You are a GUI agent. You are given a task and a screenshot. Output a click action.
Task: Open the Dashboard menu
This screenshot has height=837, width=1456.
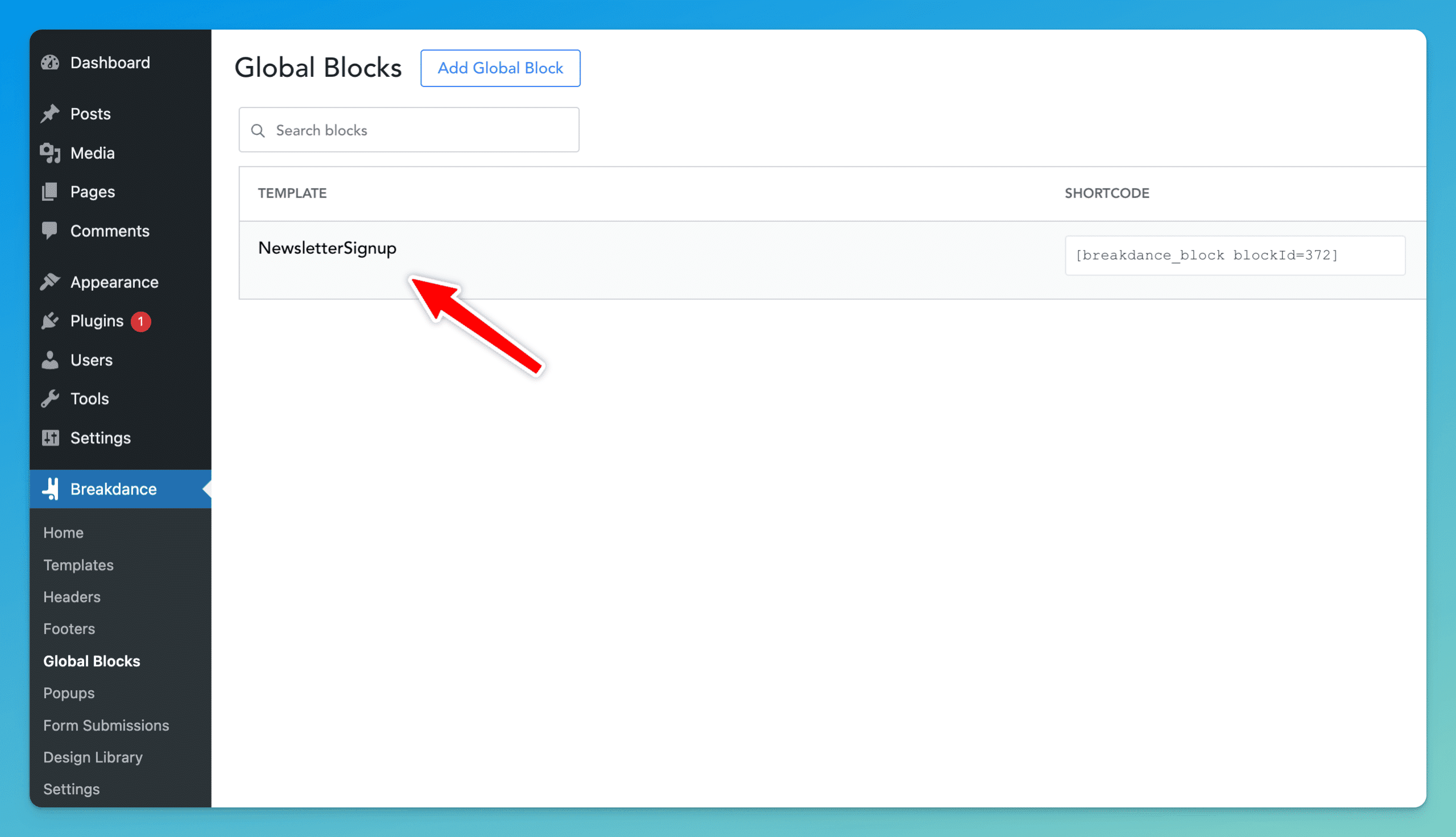click(x=121, y=63)
